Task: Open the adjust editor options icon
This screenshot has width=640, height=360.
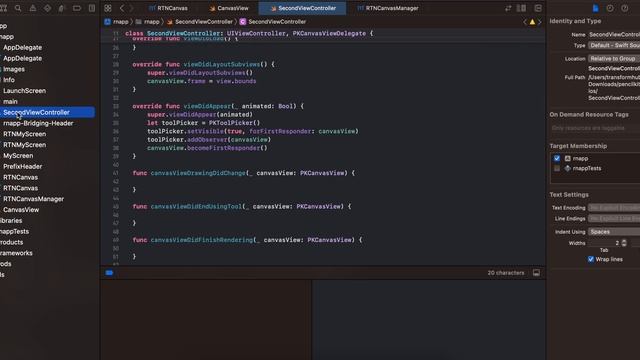Action: 522,8
